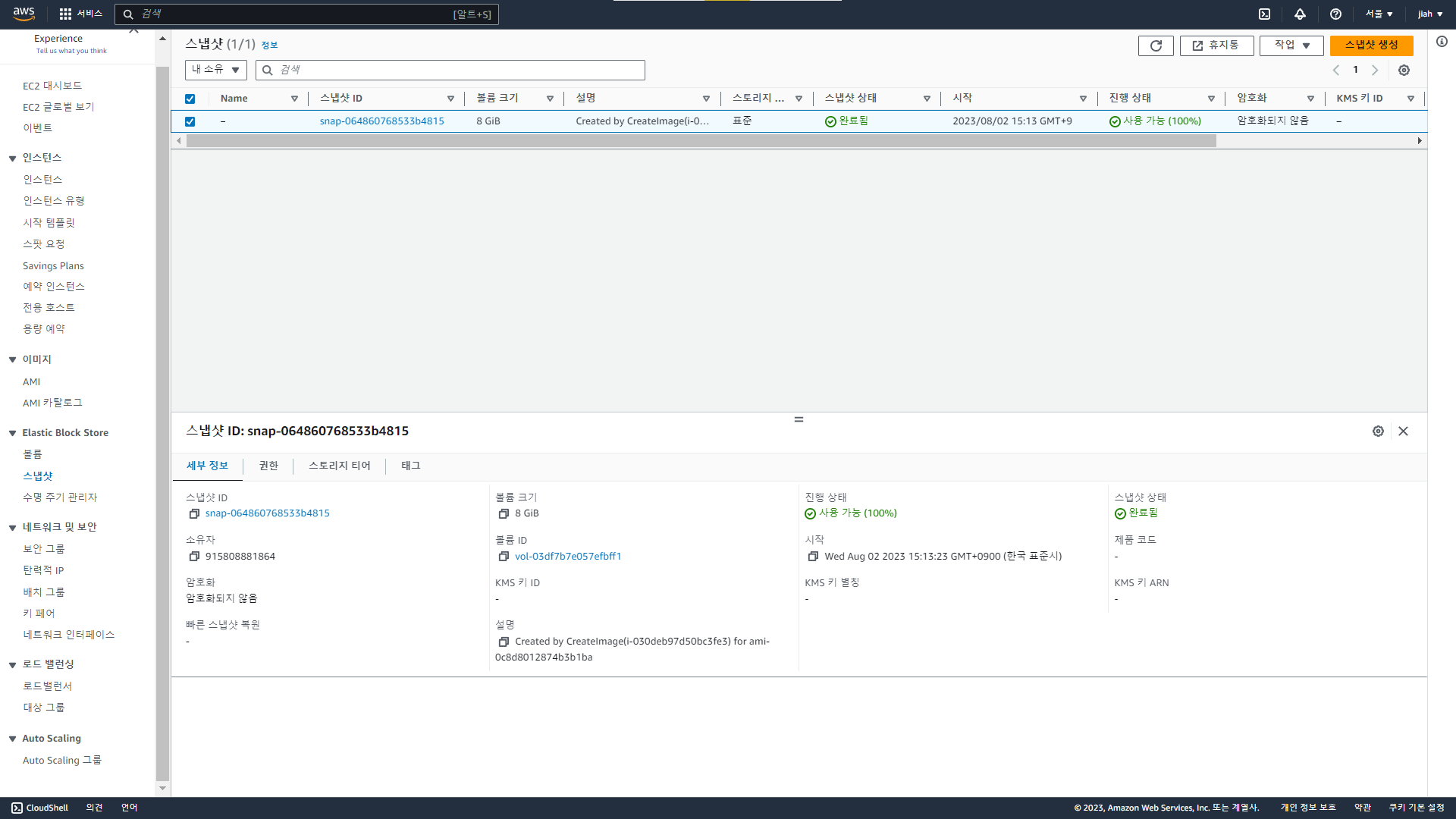Open detail panel settings gear

point(1378,431)
